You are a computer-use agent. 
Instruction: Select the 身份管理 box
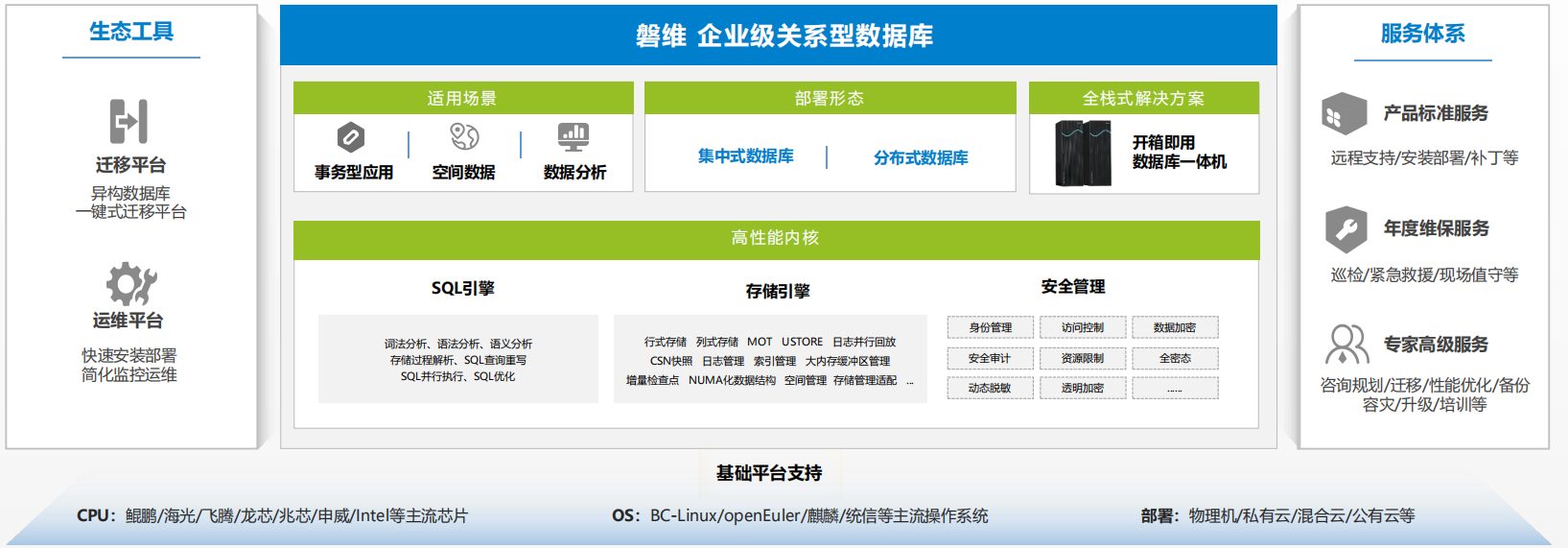click(991, 327)
